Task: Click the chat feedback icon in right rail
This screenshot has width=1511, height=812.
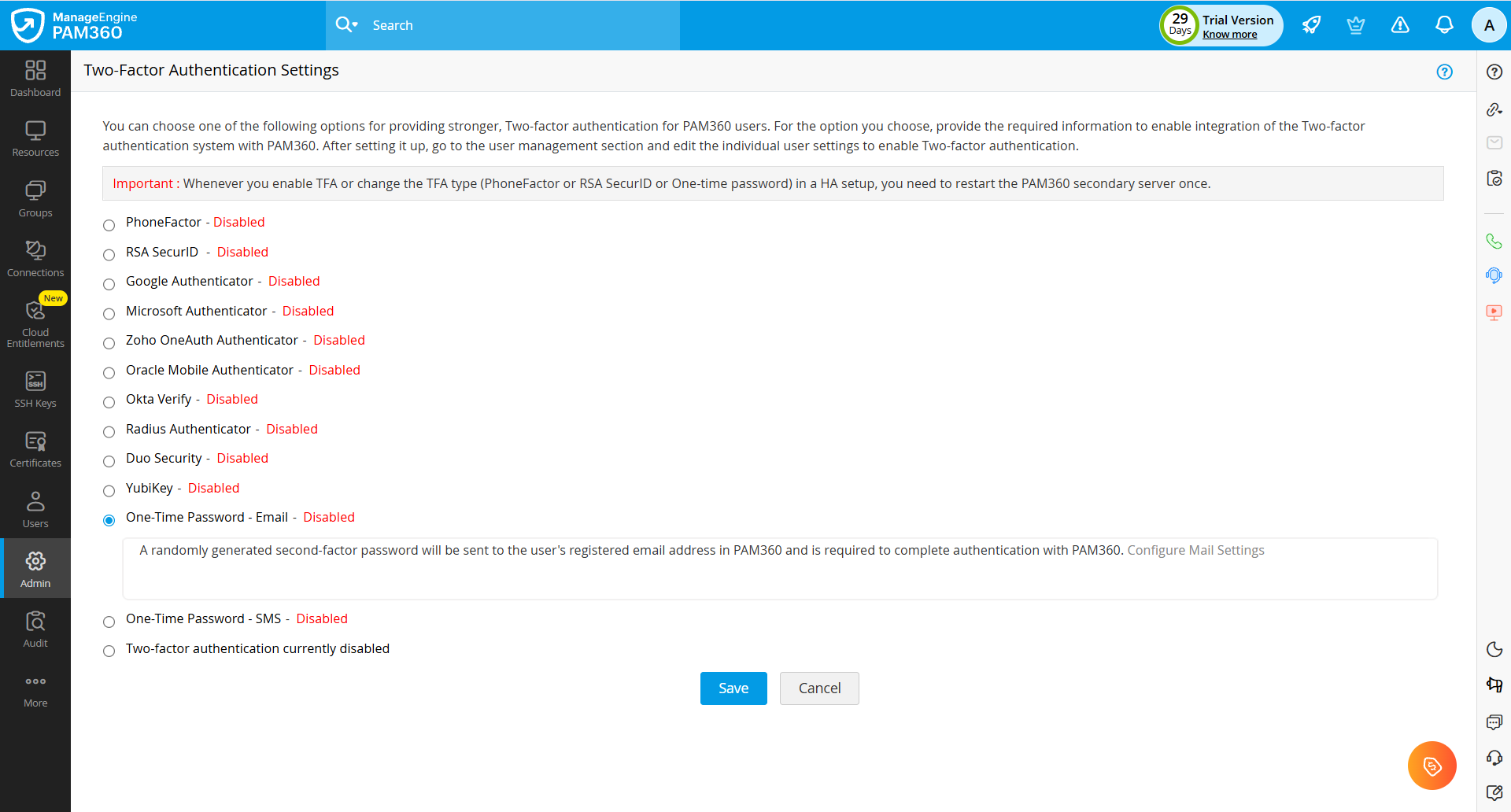Action: (x=1494, y=722)
